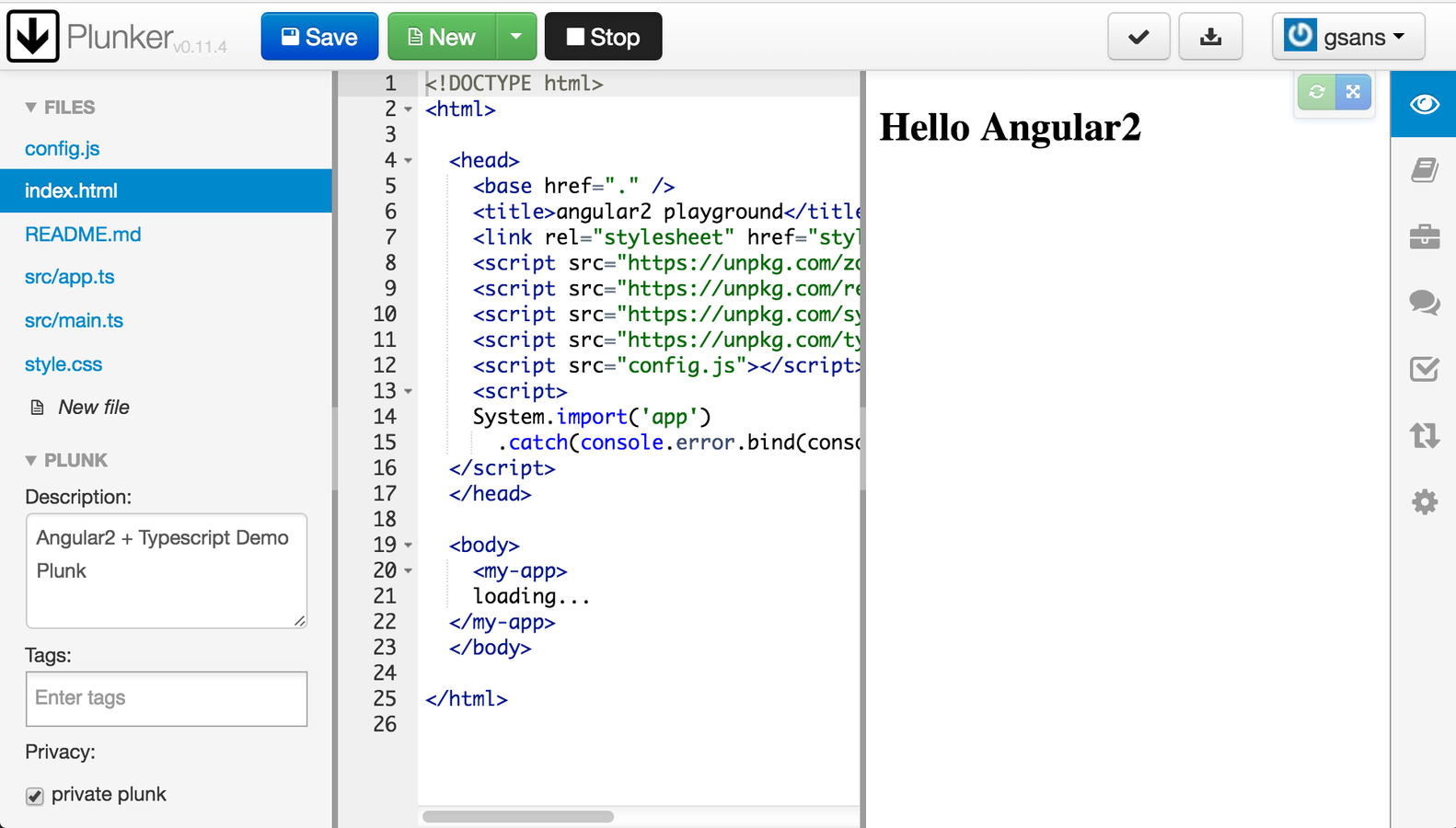Image resolution: width=1456 pixels, height=828 pixels.
Task: Edit the Description text area
Action: pos(167,570)
